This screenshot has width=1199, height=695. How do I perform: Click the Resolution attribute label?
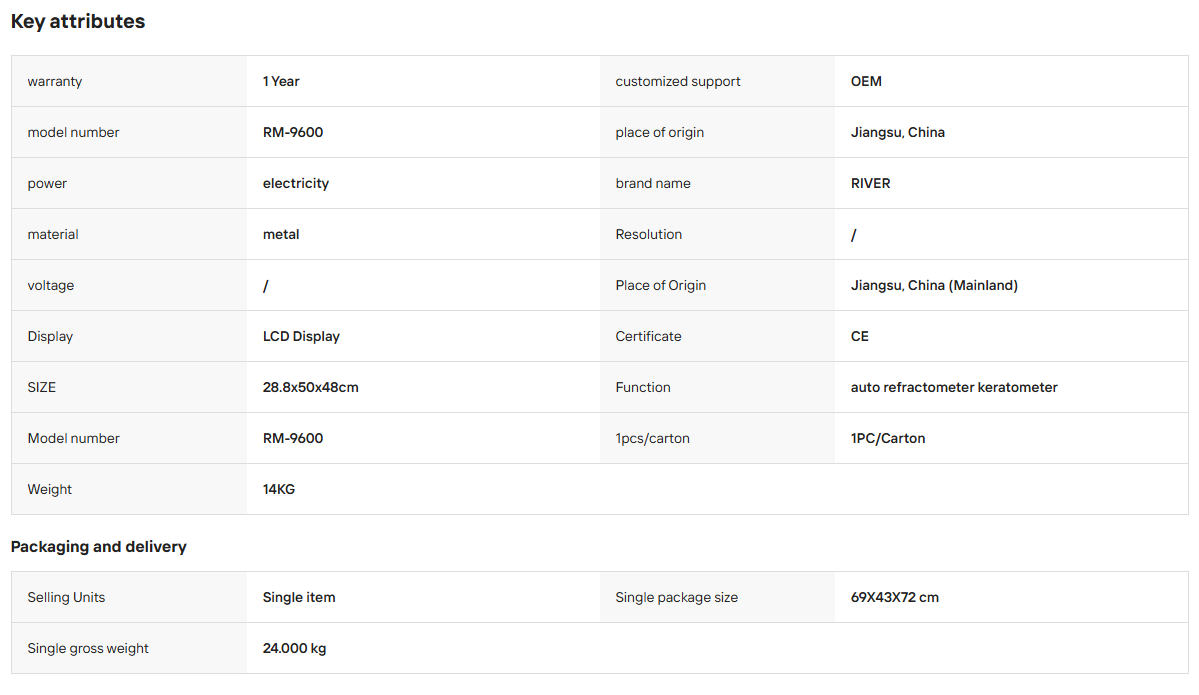click(648, 235)
